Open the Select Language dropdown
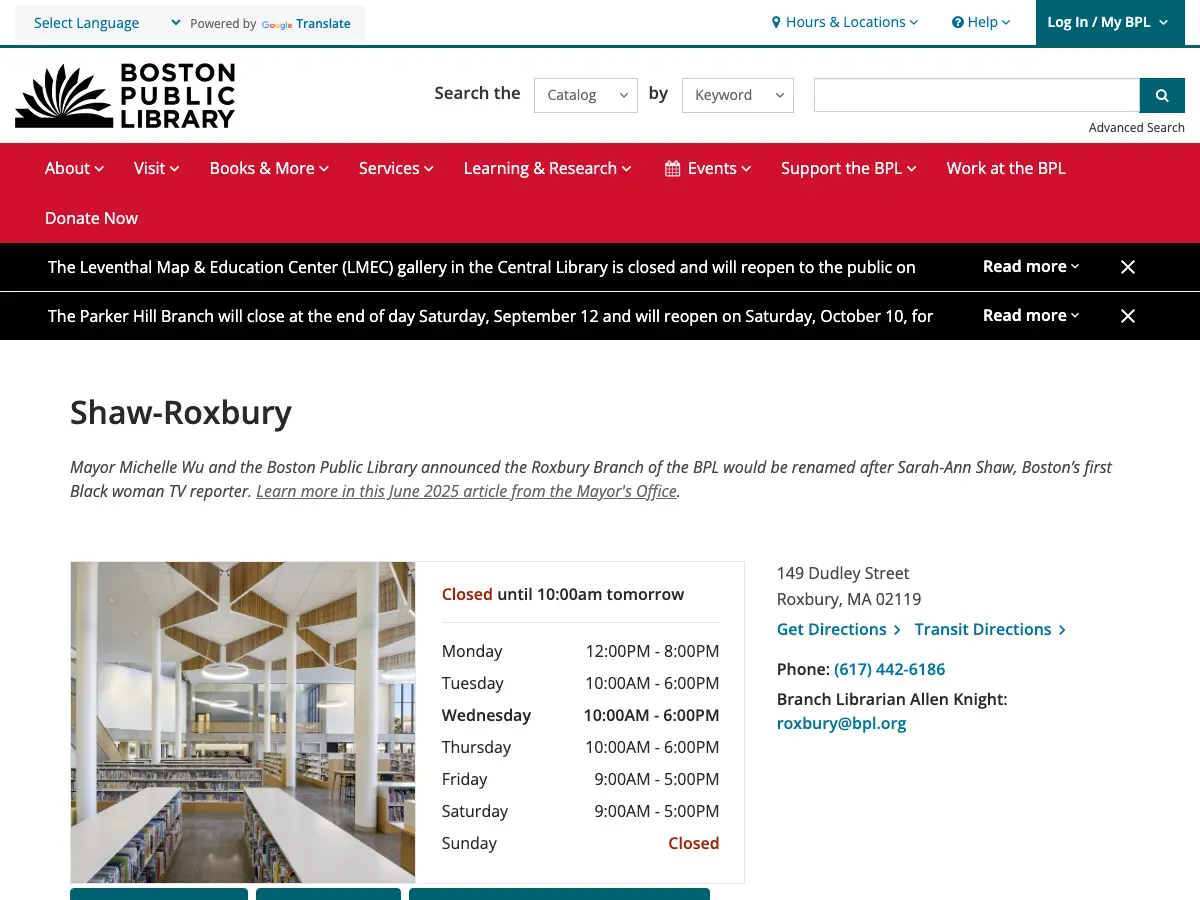The image size is (1200, 900). click(107, 23)
